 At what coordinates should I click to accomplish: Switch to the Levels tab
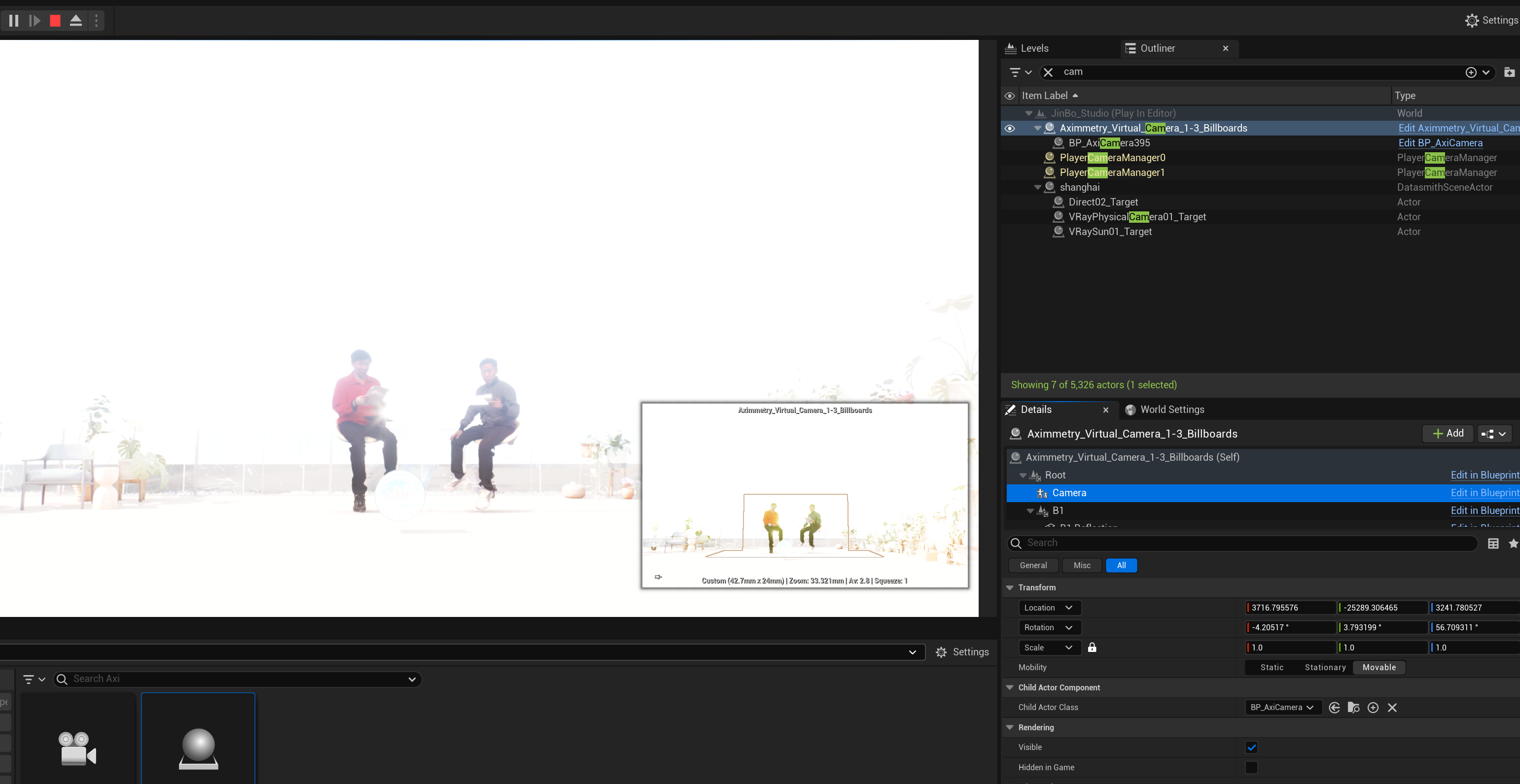(1034, 48)
